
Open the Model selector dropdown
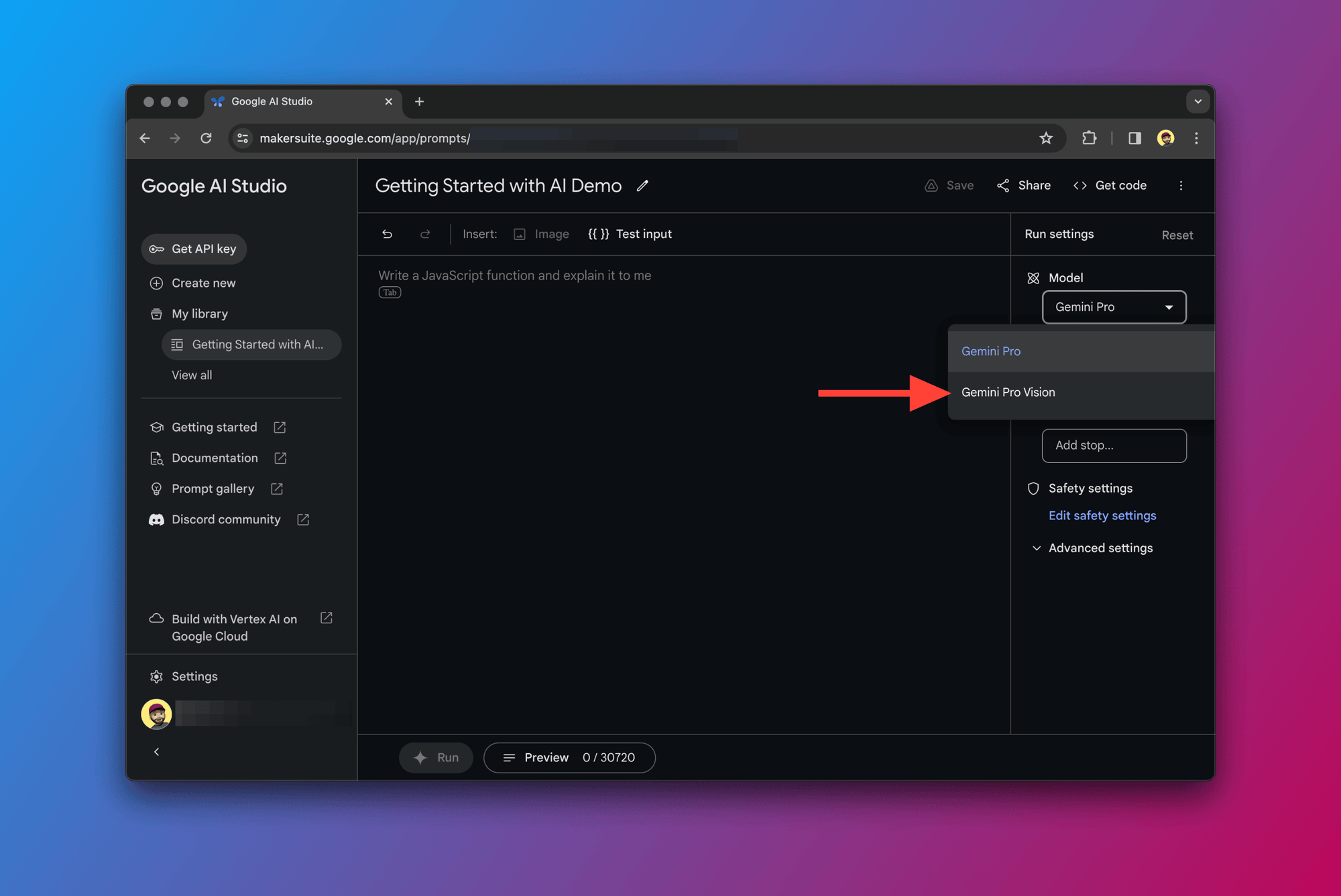pos(1113,306)
